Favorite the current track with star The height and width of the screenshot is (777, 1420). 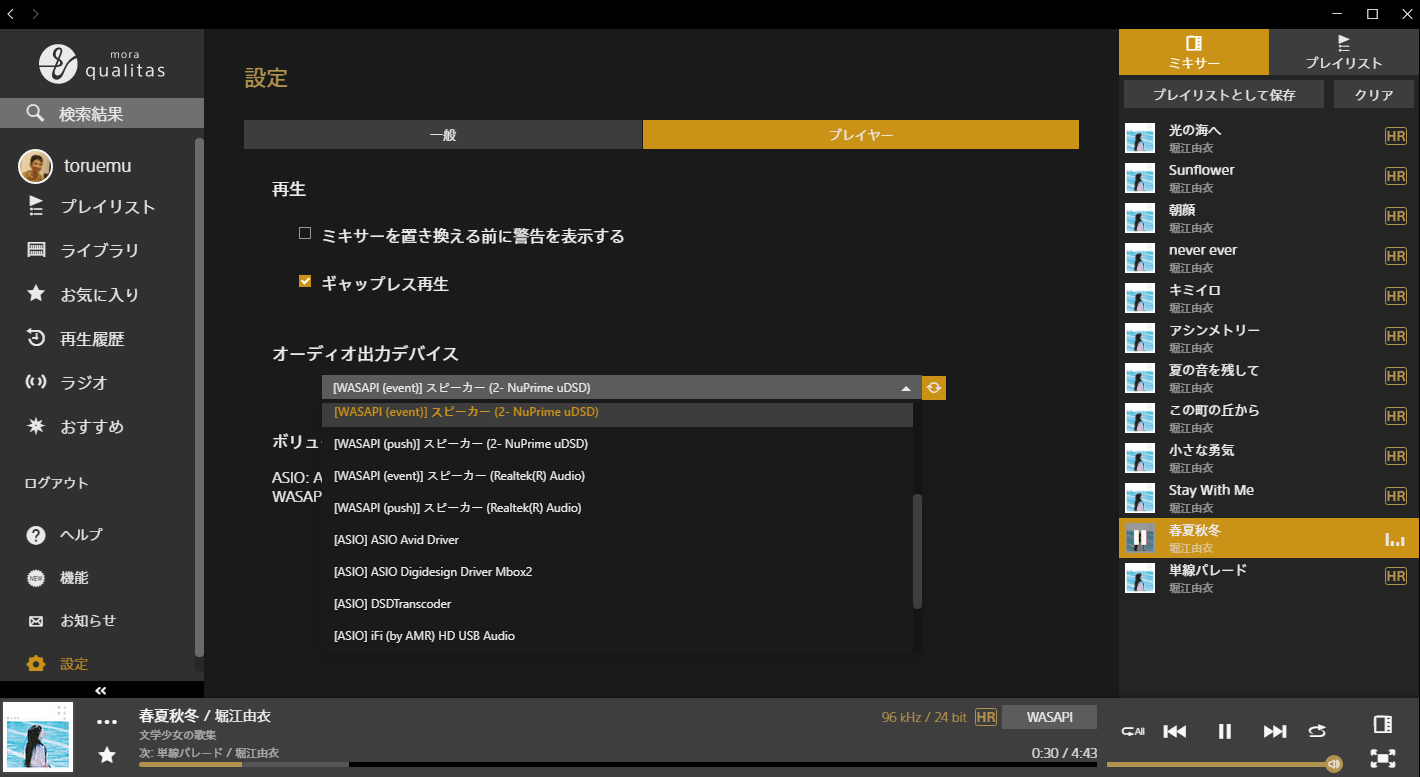tap(107, 755)
